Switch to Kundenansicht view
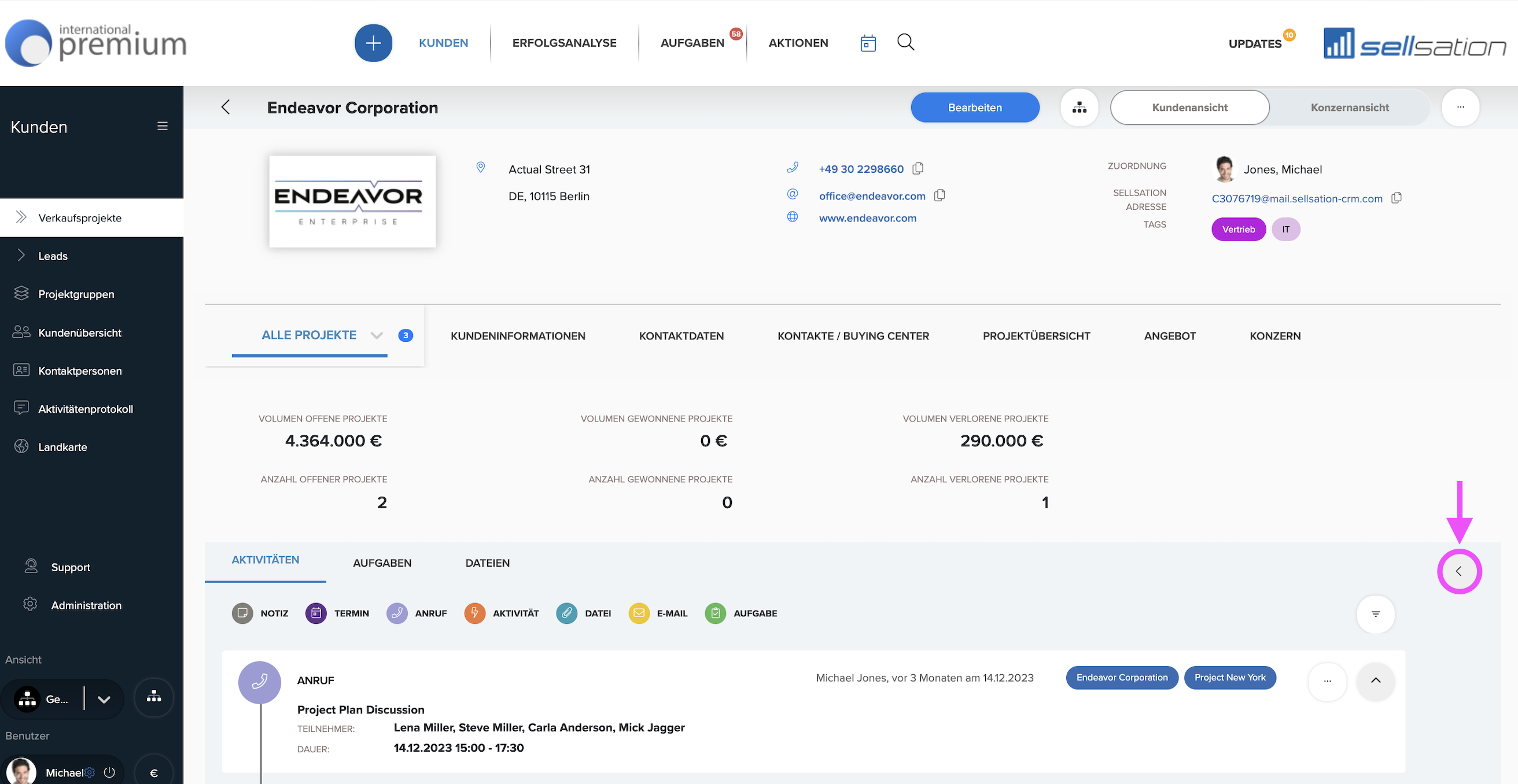1518x784 pixels. (x=1189, y=107)
